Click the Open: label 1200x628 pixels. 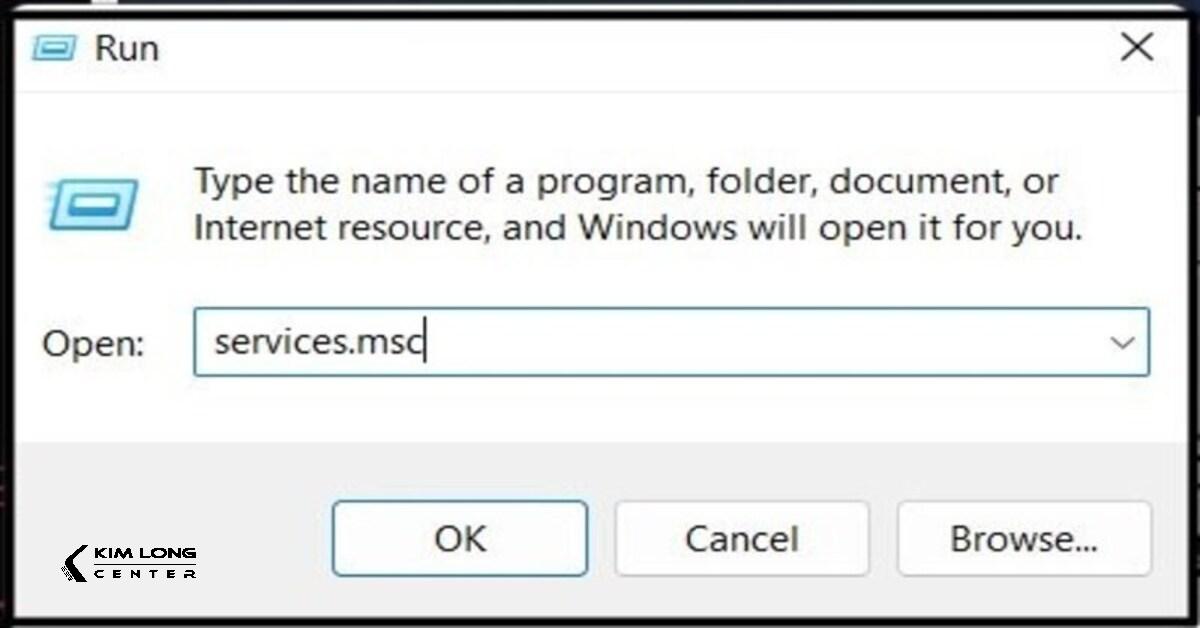(93, 344)
